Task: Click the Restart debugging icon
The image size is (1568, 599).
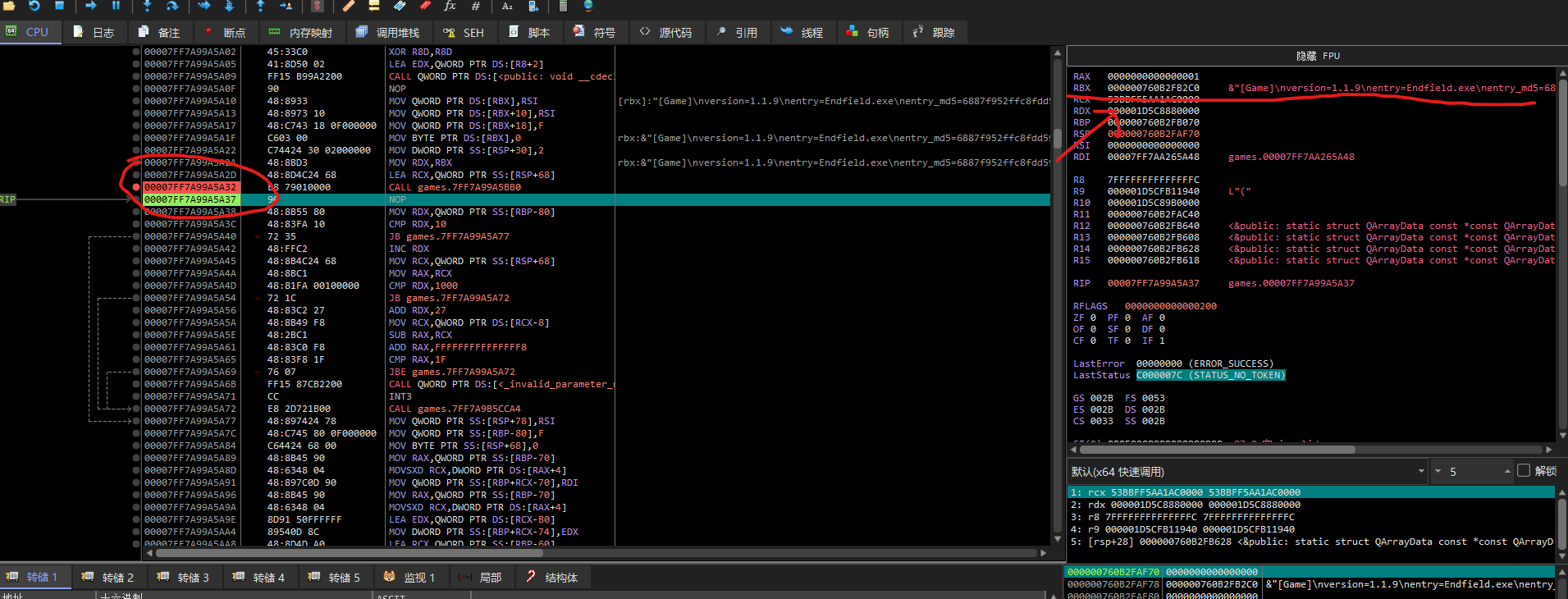Action: [34, 6]
